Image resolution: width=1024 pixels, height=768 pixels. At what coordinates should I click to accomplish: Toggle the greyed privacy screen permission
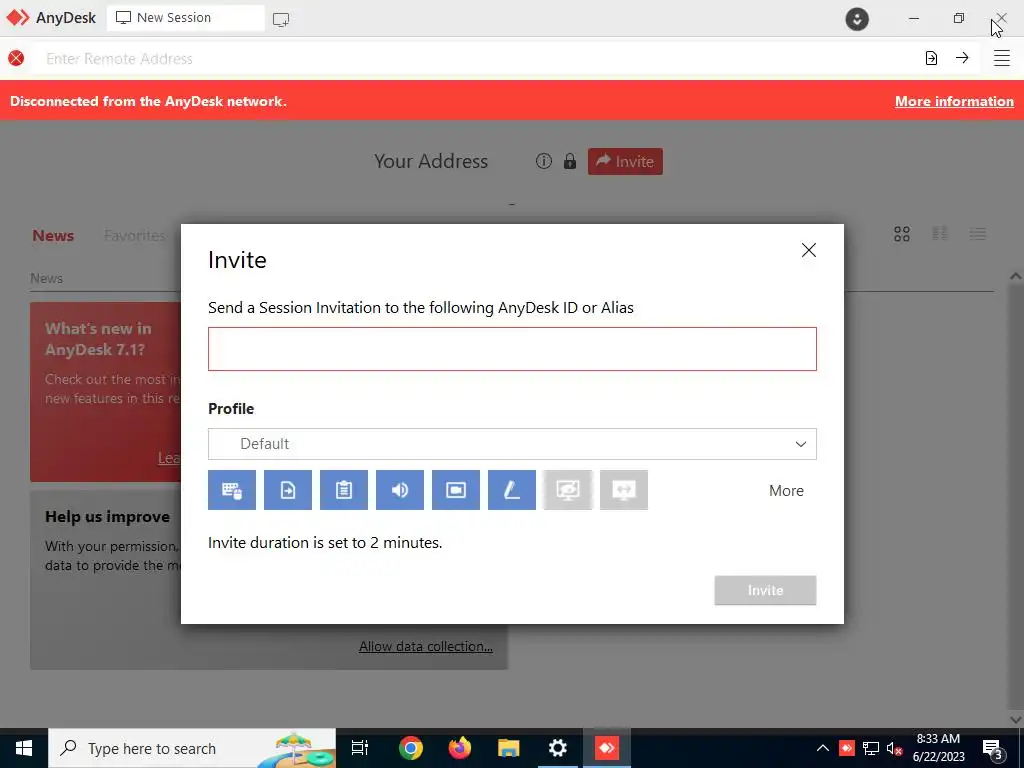568,490
